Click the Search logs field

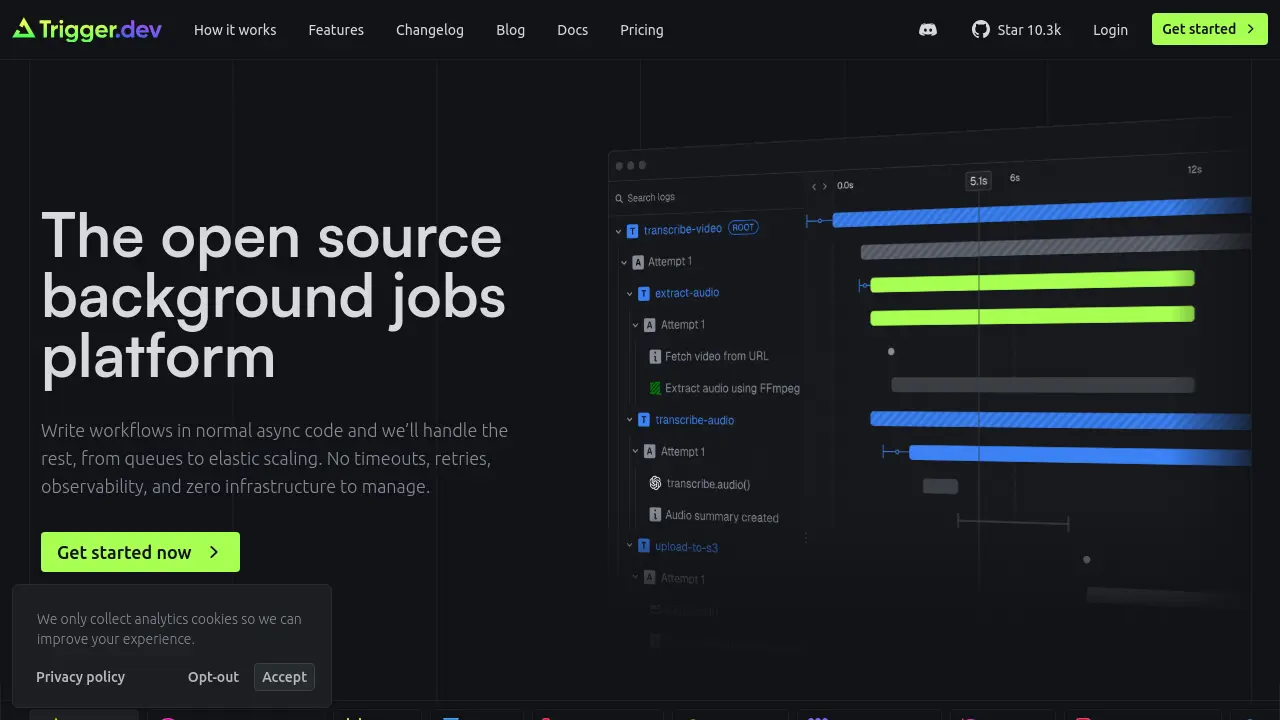pos(708,197)
